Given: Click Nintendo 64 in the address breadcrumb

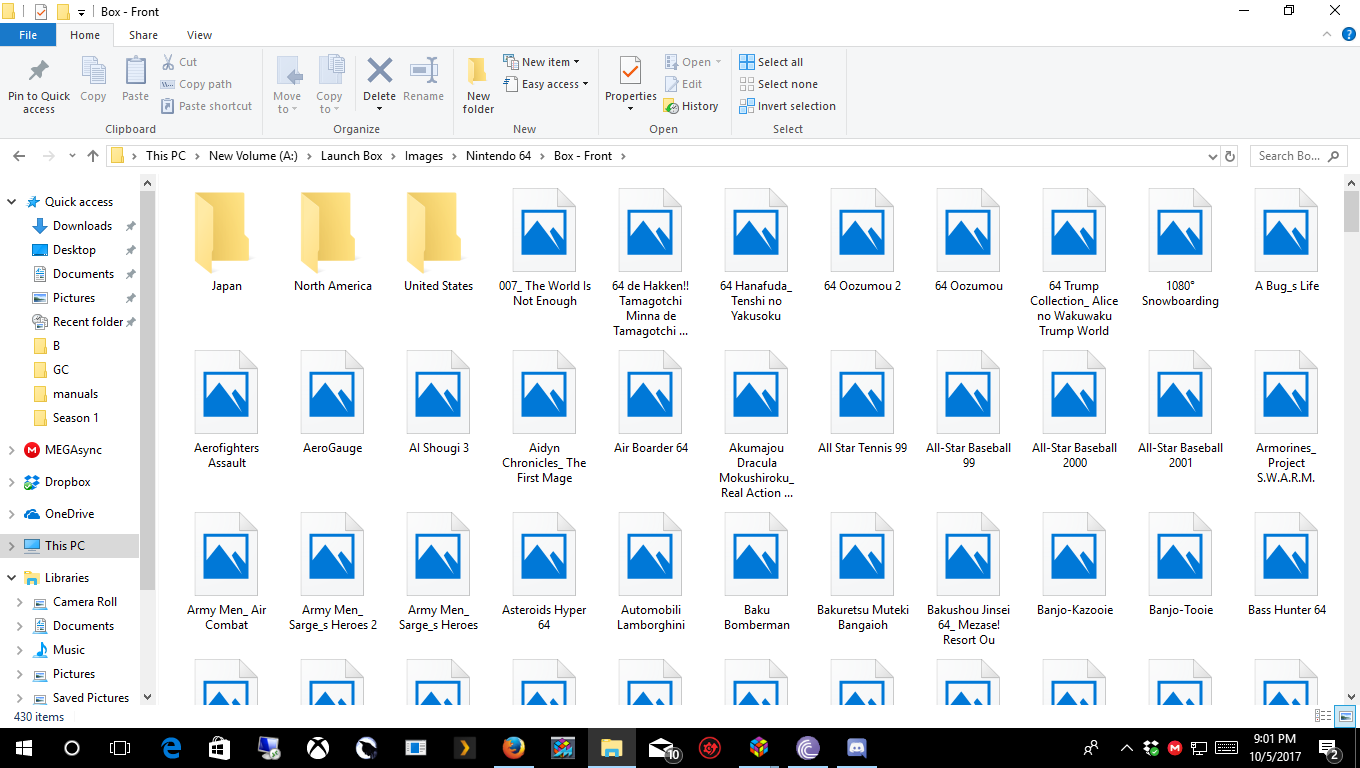Looking at the screenshot, I should (x=498, y=156).
